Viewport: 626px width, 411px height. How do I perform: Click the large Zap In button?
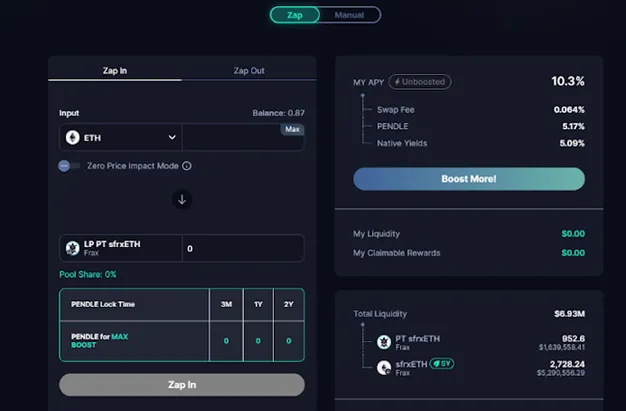click(182, 385)
